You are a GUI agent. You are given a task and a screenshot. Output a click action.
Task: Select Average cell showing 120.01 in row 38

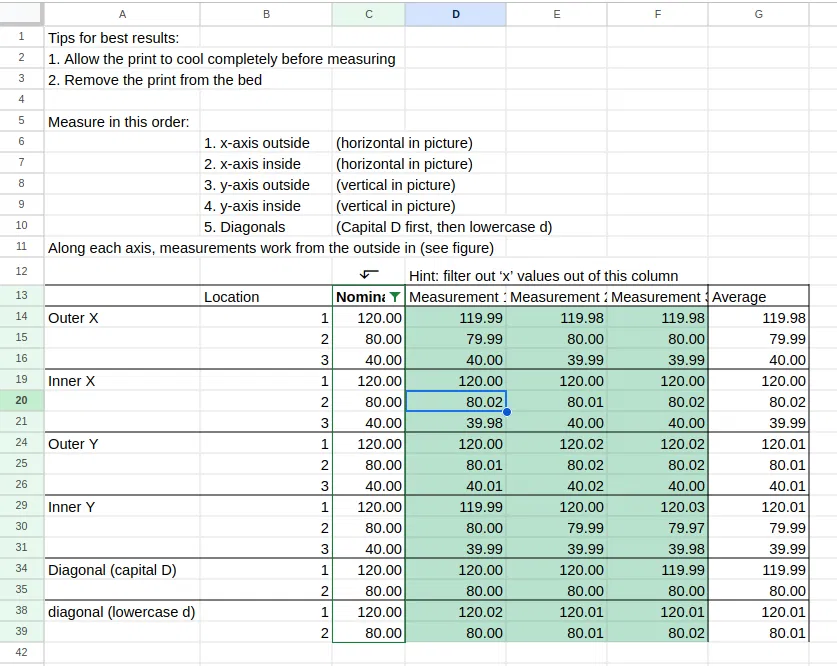click(x=759, y=612)
